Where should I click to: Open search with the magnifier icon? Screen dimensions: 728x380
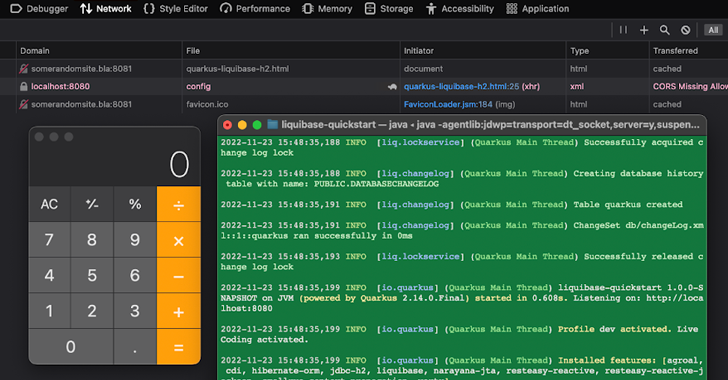pos(665,30)
